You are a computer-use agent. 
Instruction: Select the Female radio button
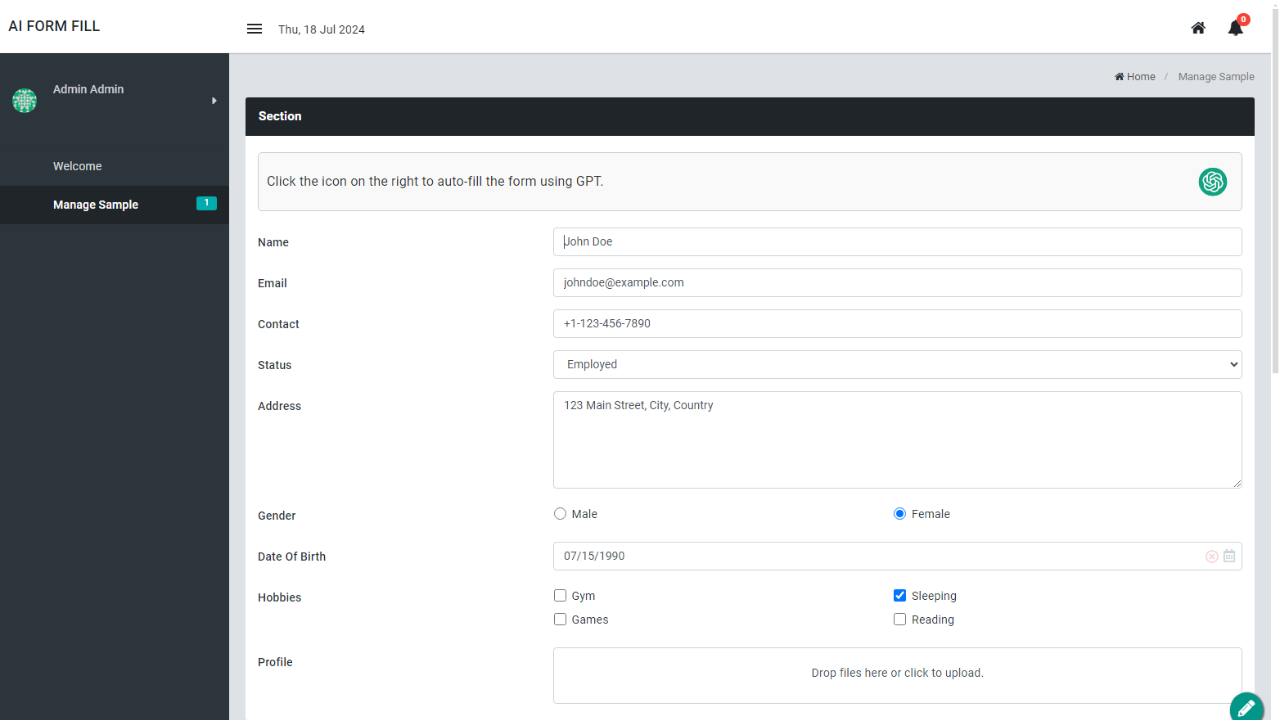click(900, 514)
